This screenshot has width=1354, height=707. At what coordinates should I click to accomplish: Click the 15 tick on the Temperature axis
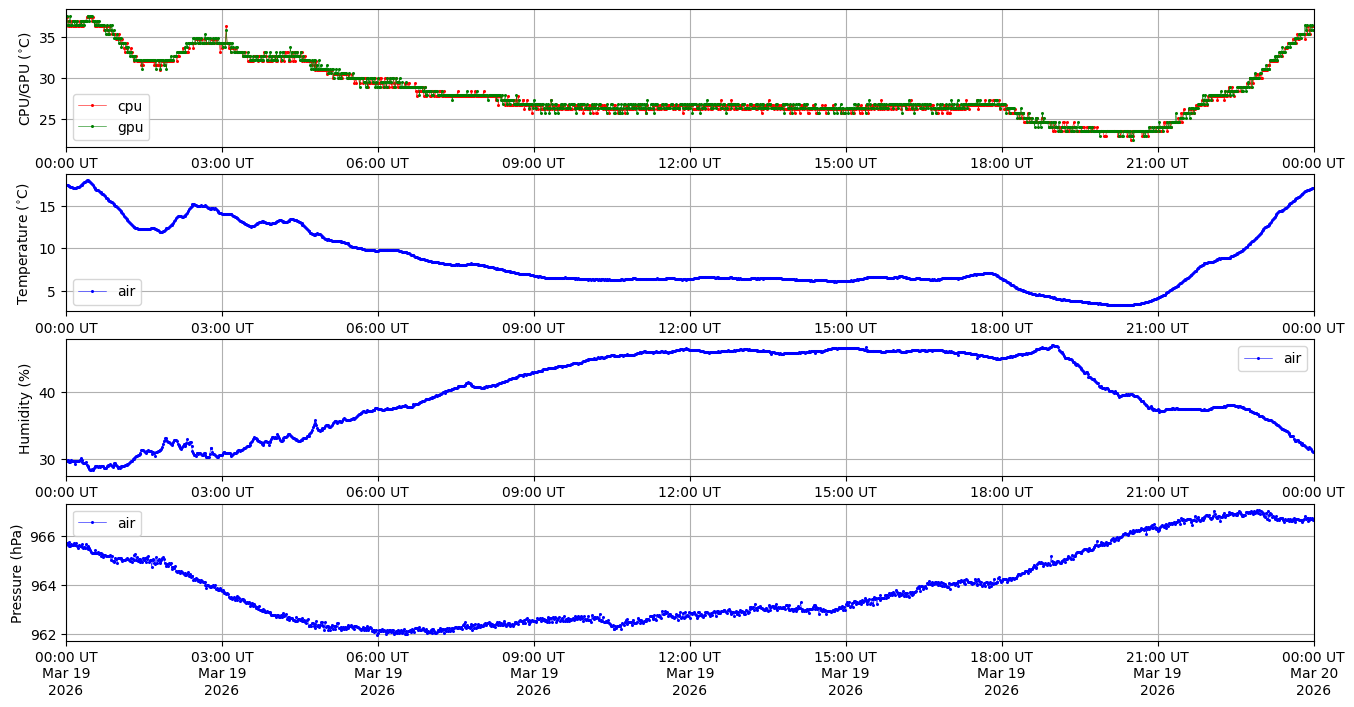pos(49,207)
